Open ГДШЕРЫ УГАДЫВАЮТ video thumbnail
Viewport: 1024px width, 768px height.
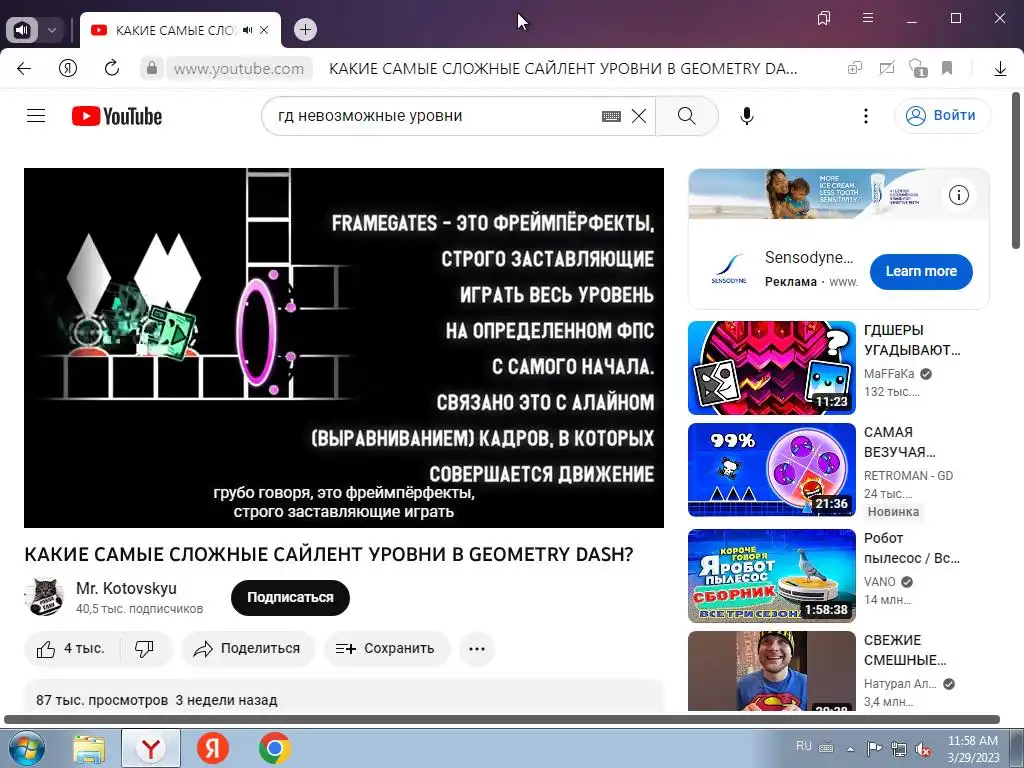[771, 368]
